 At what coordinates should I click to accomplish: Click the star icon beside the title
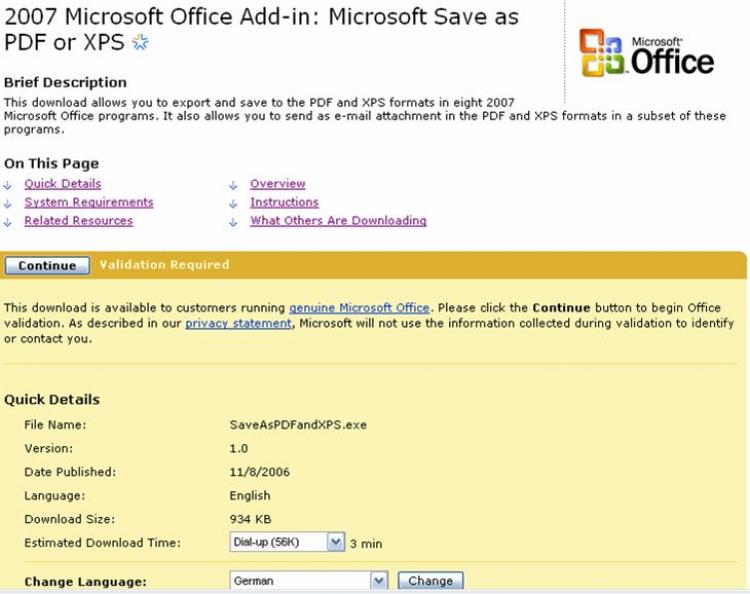tap(140, 42)
